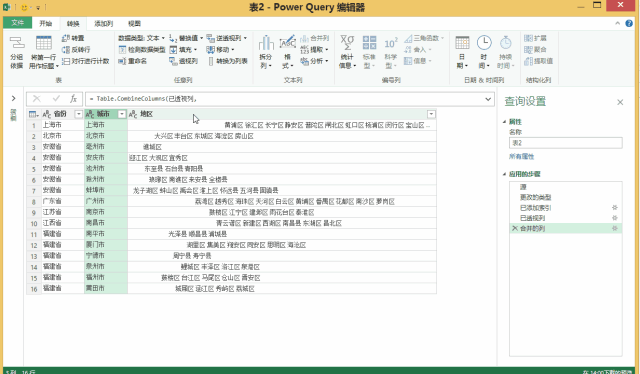
Task: Open gear settings for 已添加索引 step
Action: [615, 207]
